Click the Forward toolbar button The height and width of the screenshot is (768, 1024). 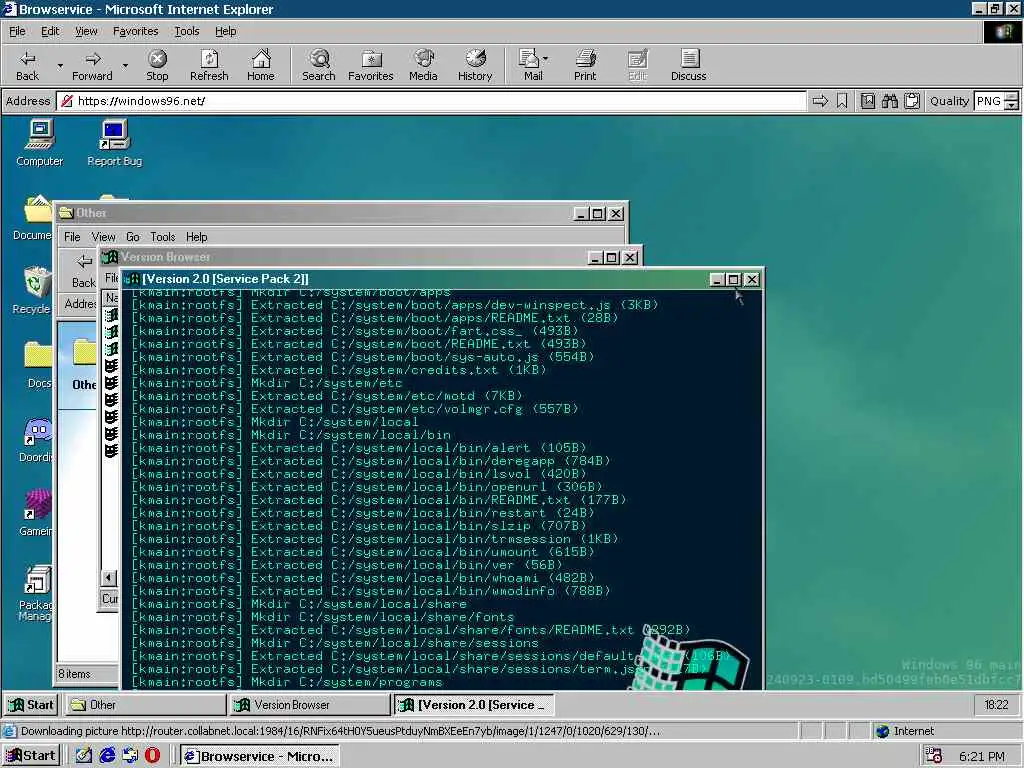point(92,65)
